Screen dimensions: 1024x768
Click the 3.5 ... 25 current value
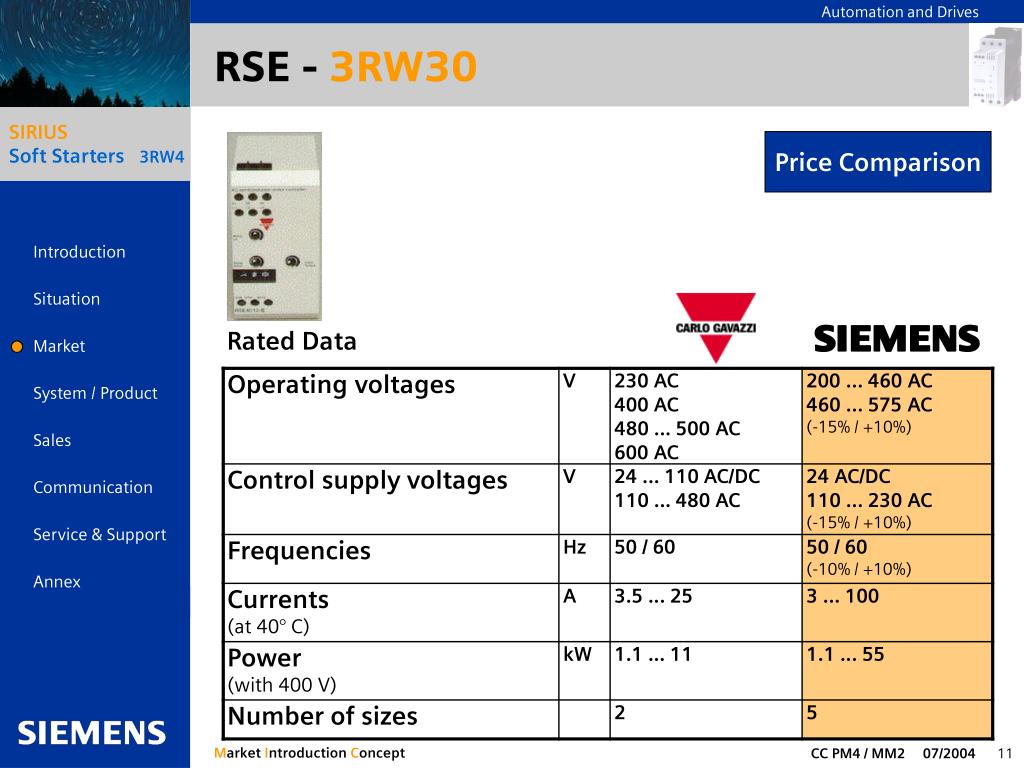tap(653, 596)
